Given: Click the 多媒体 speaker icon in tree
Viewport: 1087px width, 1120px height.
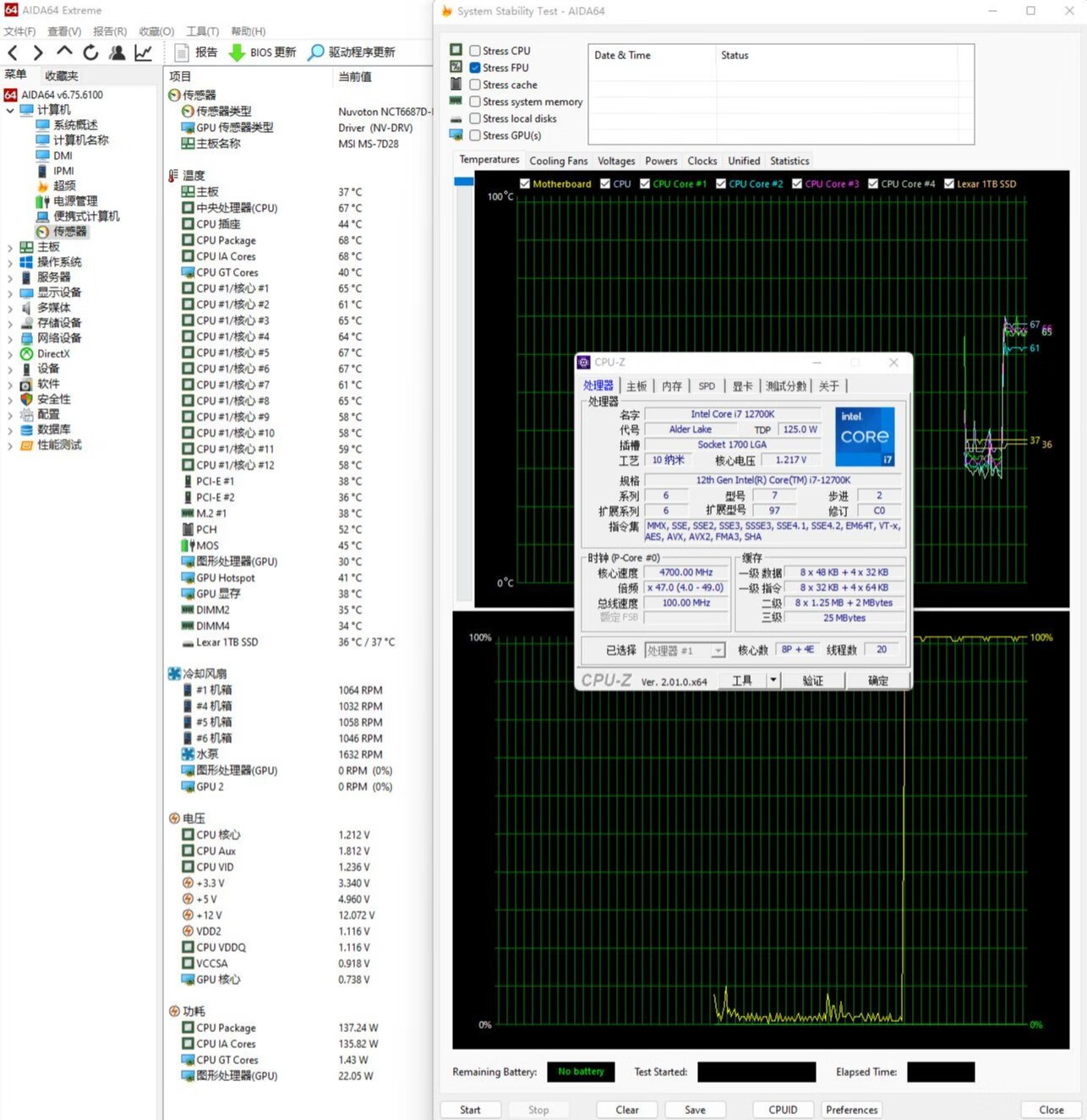Looking at the screenshot, I should click(26, 309).
